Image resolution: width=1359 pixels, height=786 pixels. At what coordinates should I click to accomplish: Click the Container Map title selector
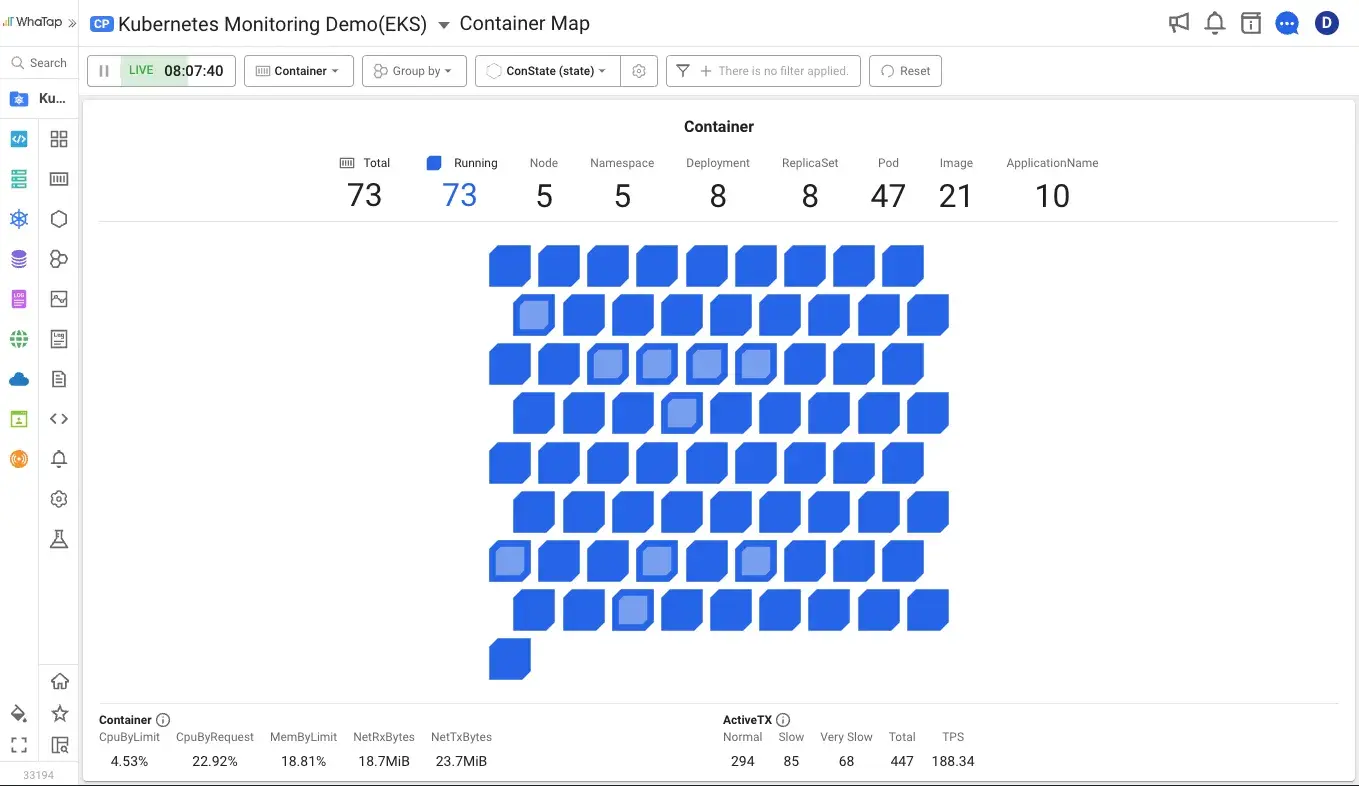pyautogui.click(x=524, y=23)
